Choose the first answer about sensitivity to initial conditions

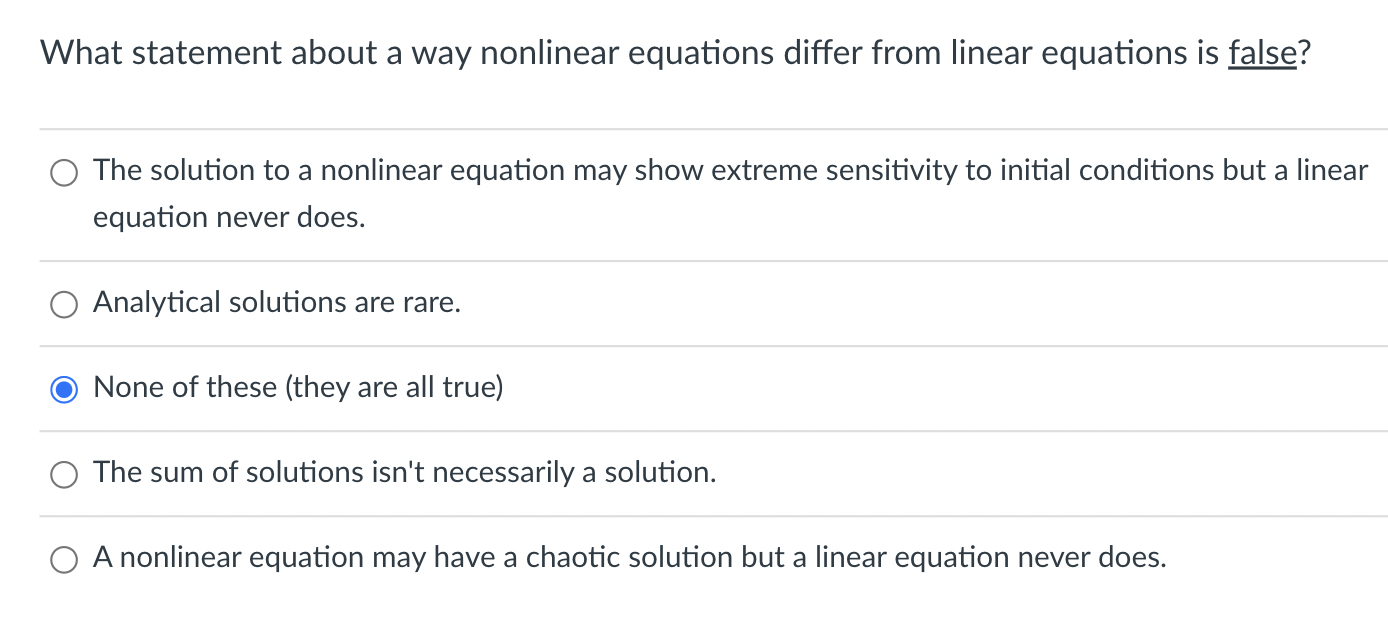click(63, 172)
